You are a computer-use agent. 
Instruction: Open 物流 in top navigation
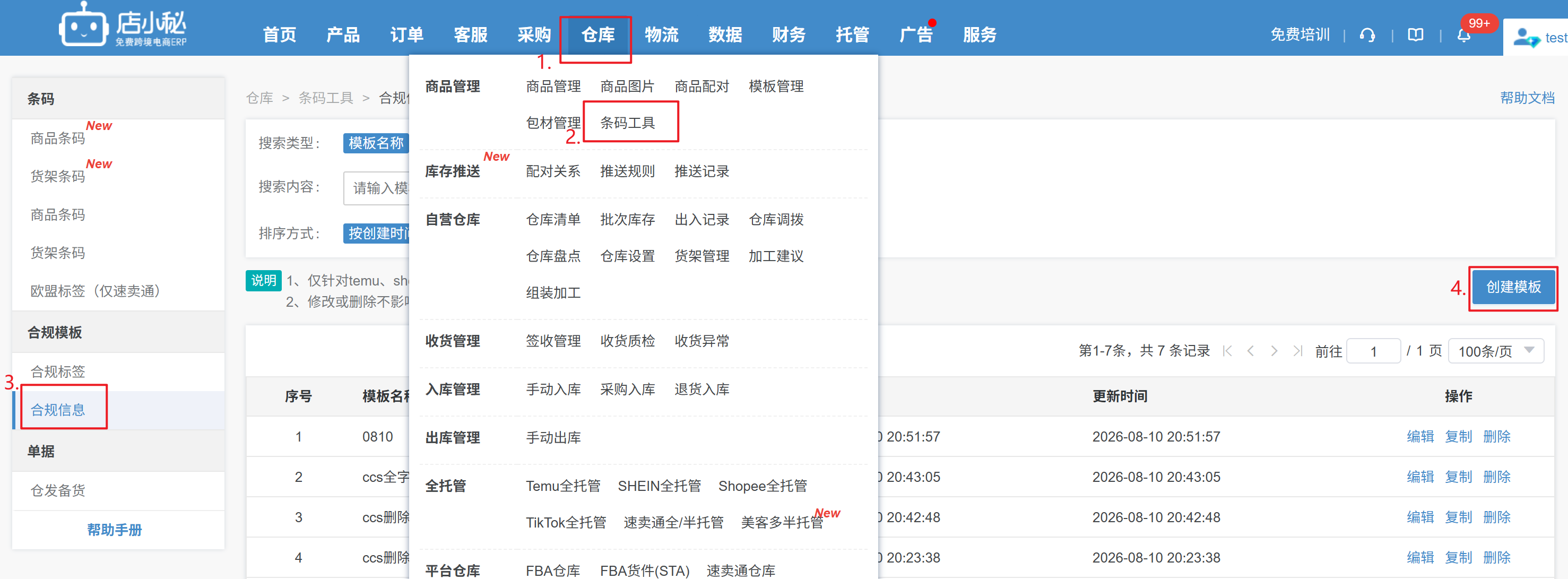click(x=662, y=34)
